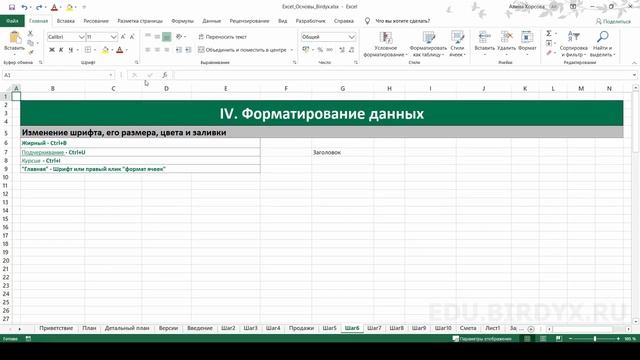
Task: Click the Fill down icon under AutoSum
Action: tap(549, 43)
